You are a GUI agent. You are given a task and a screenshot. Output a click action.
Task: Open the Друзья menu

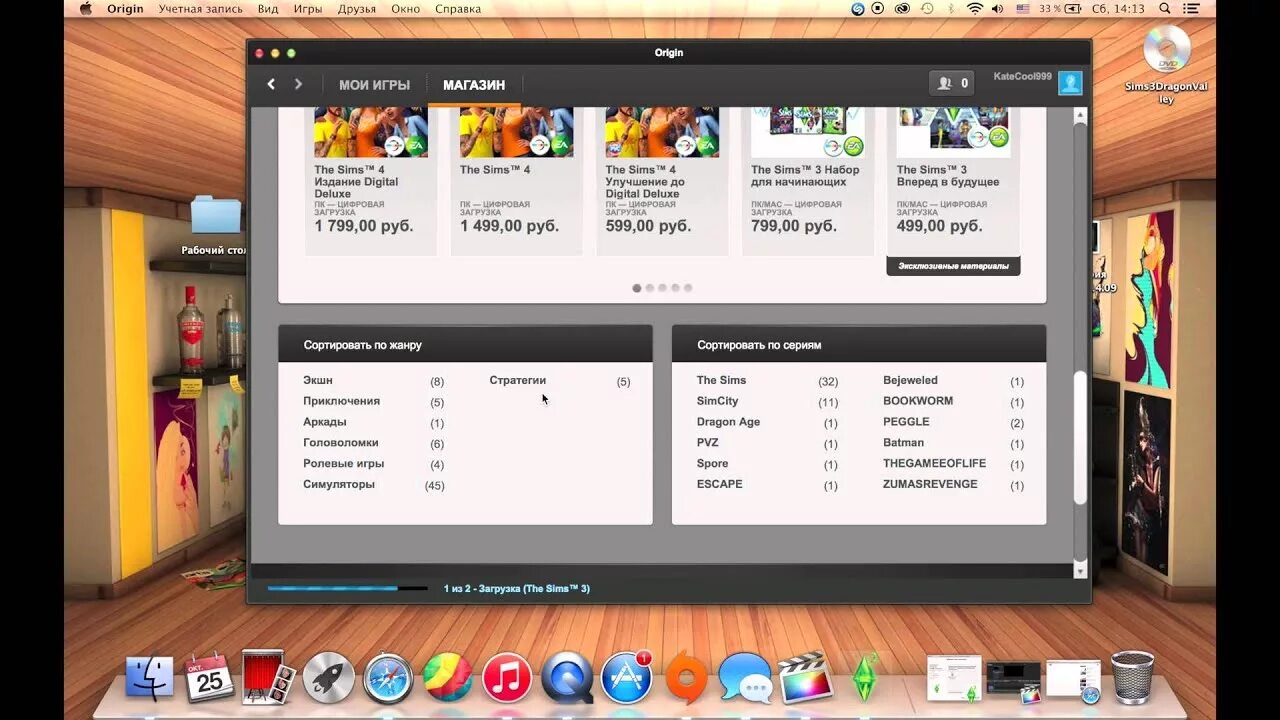coord(357,8)
